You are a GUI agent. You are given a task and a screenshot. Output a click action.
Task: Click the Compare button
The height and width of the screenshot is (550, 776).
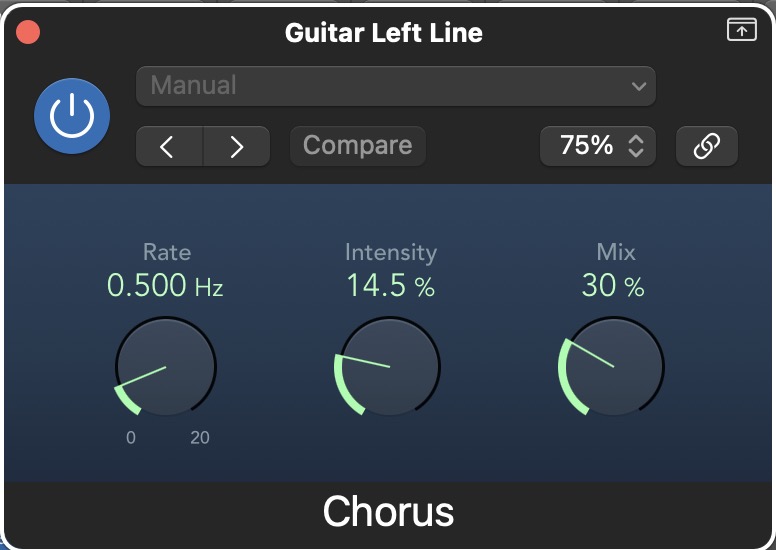click(358, 146)
